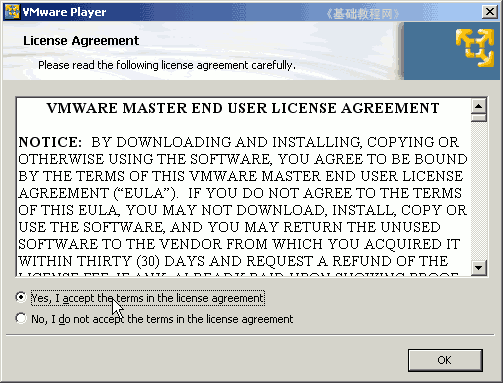Click the license scrollbar up arrow
The width and height of the screenshot is (503, 383).
(479, 106)
